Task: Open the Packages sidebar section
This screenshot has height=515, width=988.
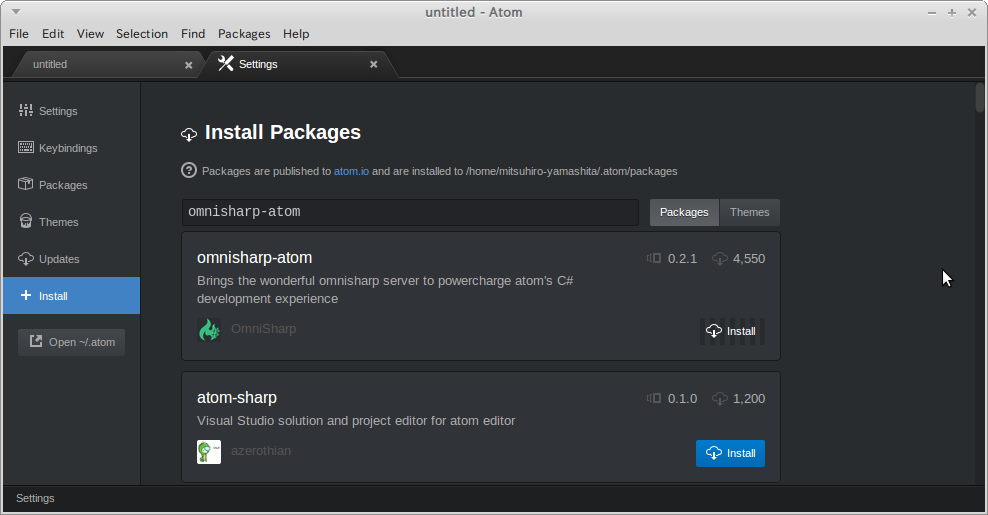Action: [71, 185]
